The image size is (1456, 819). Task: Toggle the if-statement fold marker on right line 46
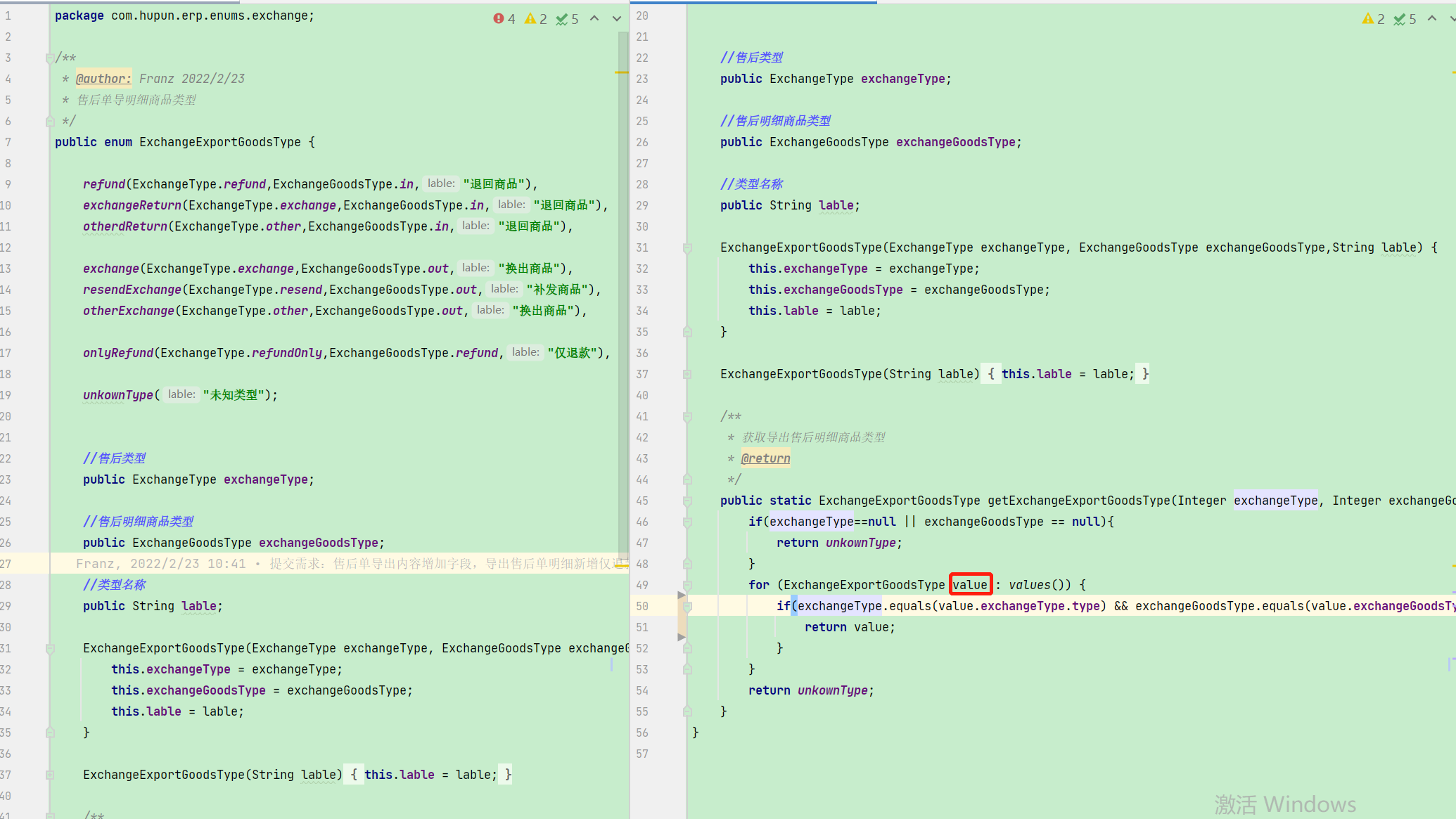click(687, 522)
